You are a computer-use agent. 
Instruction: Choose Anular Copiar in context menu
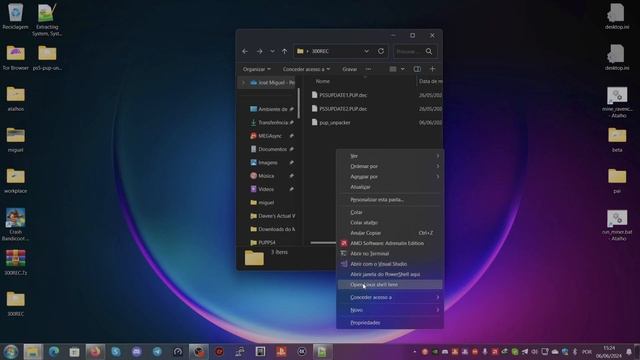click(390, 233)
